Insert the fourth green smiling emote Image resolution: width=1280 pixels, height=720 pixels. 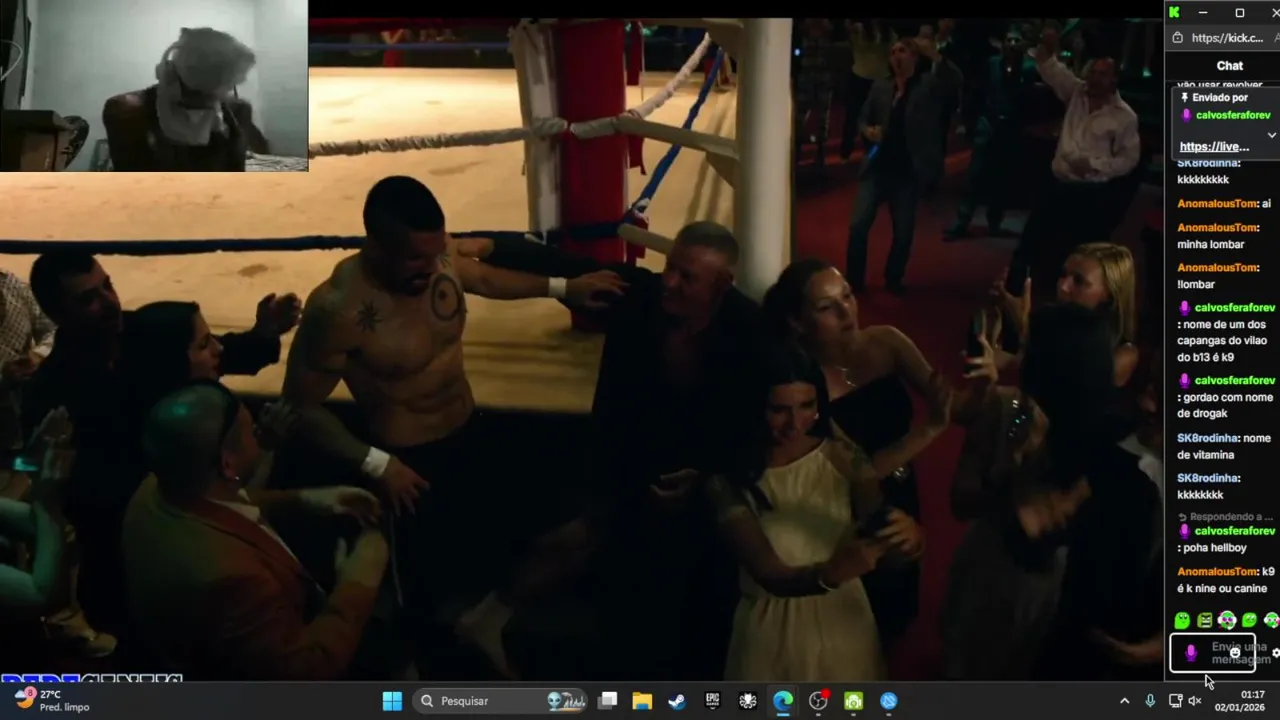click(x=1249, y=621)
